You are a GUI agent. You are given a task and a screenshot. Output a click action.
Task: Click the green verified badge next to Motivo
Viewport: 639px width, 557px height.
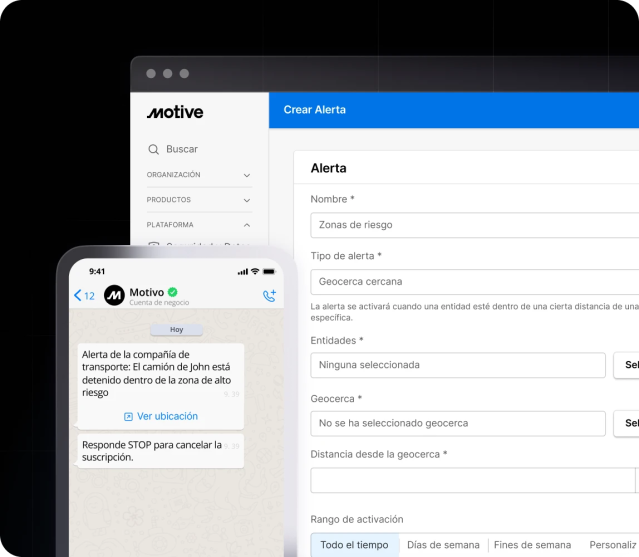(173, 291)
